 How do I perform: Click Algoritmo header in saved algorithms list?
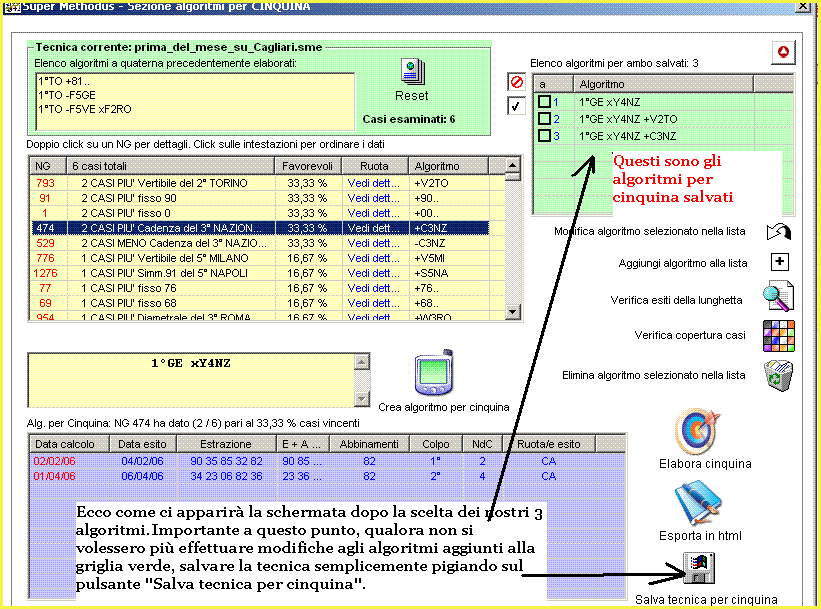pyautogui.click(x=663, y=84)
